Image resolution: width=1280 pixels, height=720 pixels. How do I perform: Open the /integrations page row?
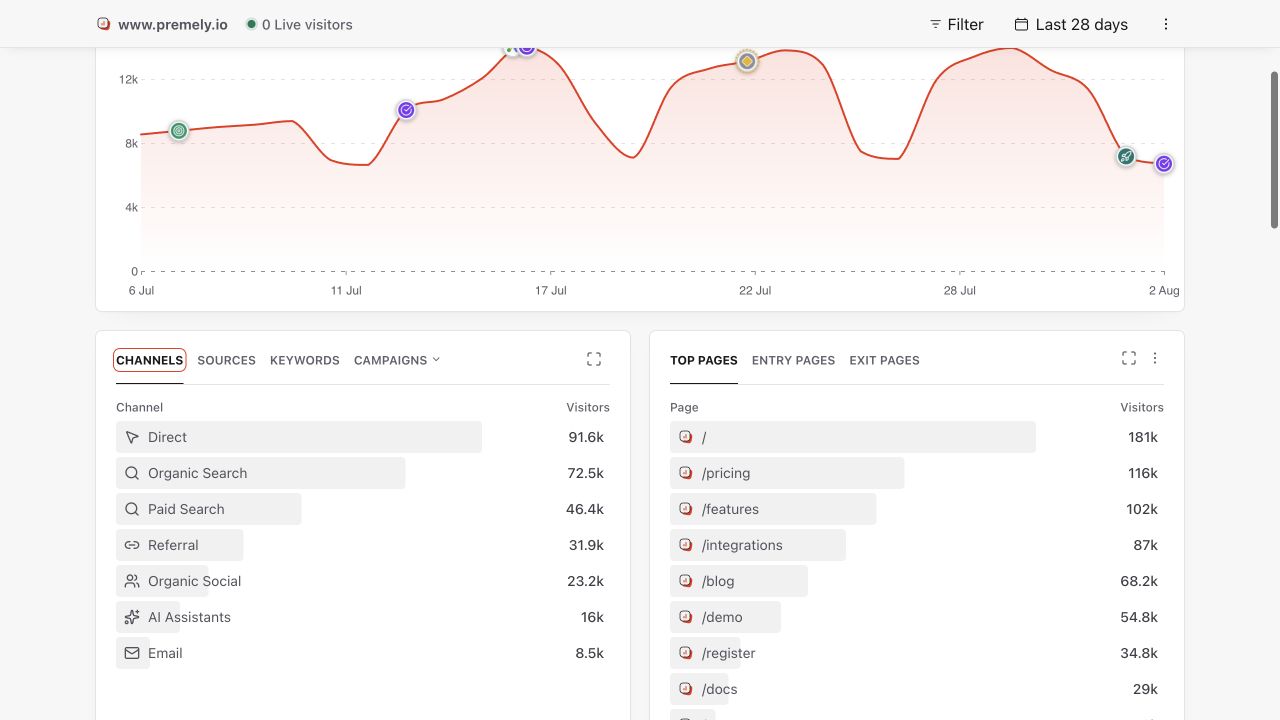pyautogui.click(x=917, y=545)
